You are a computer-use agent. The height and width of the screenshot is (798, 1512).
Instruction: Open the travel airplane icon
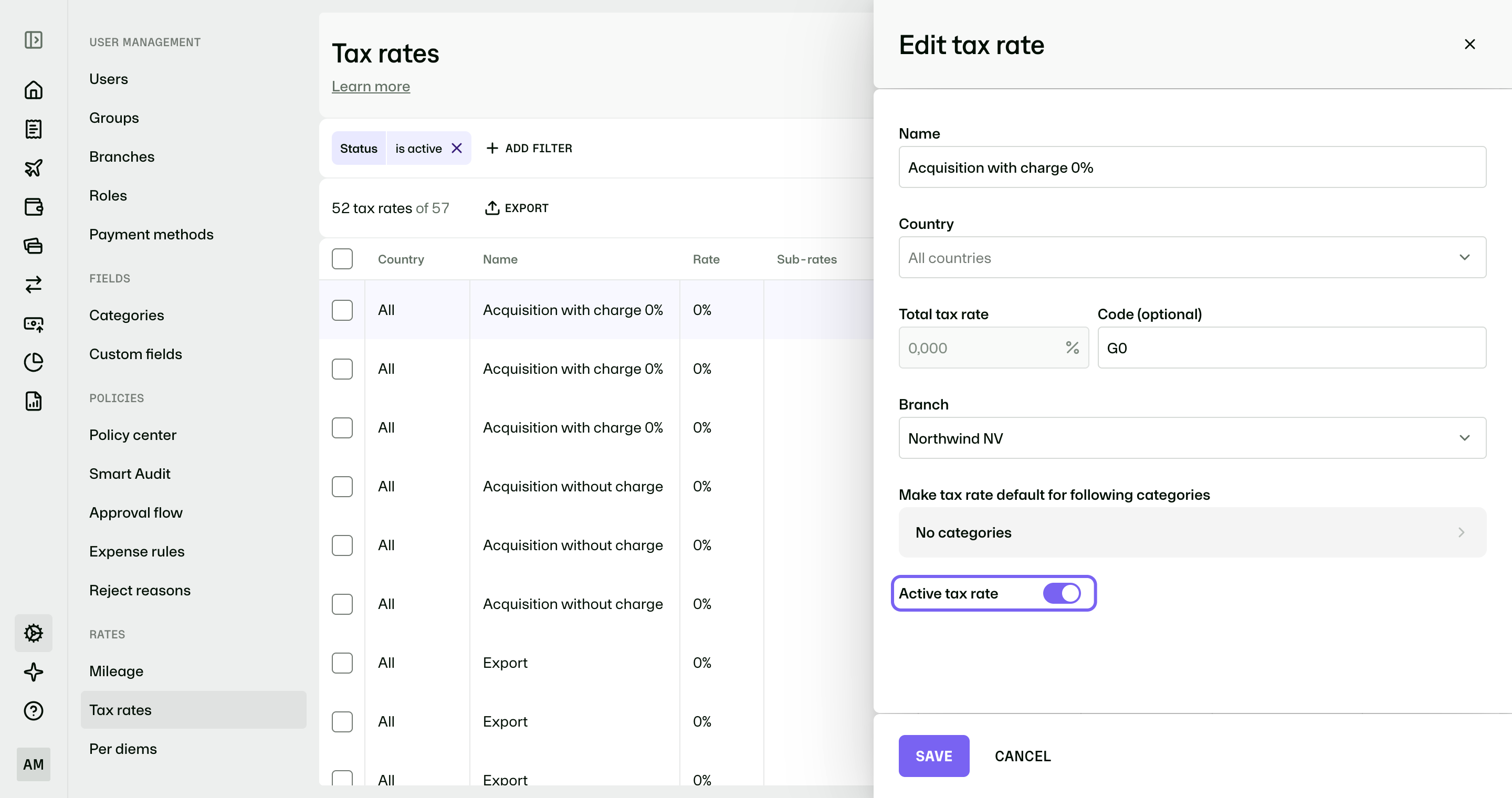(34, 168)
